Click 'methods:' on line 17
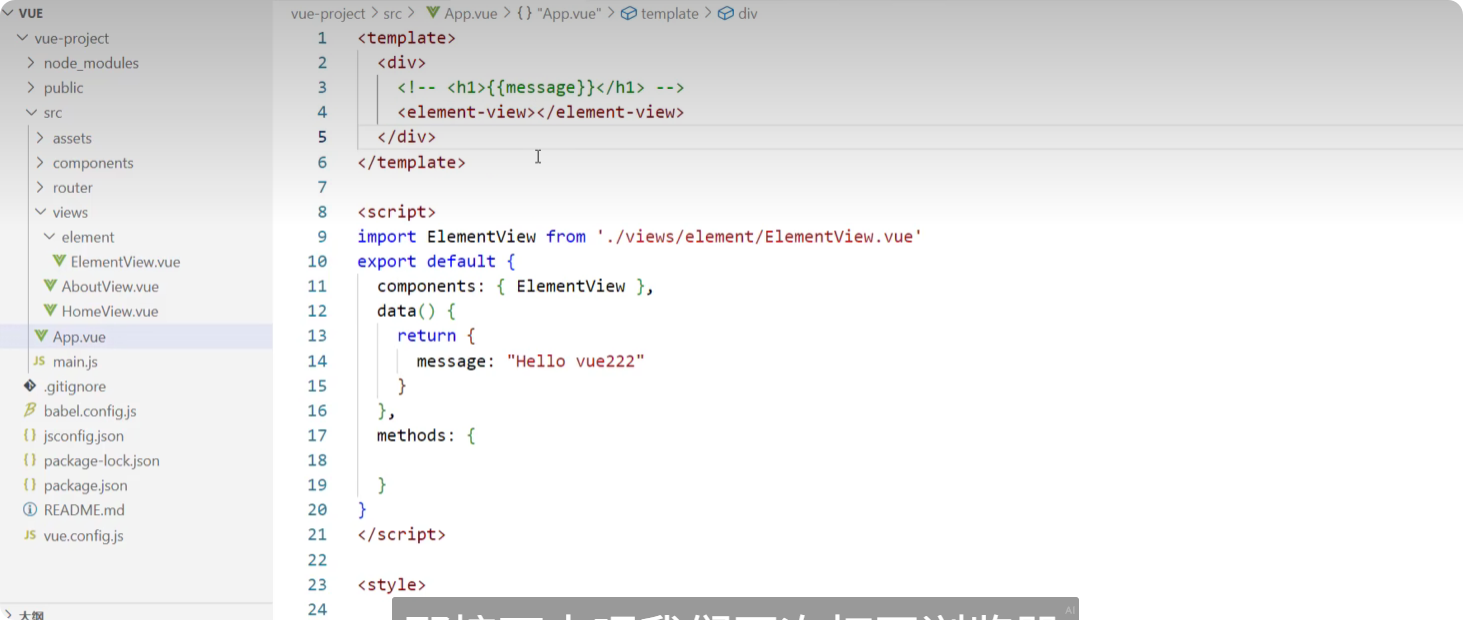This screenshot has height=620, width=1463. 417,436
